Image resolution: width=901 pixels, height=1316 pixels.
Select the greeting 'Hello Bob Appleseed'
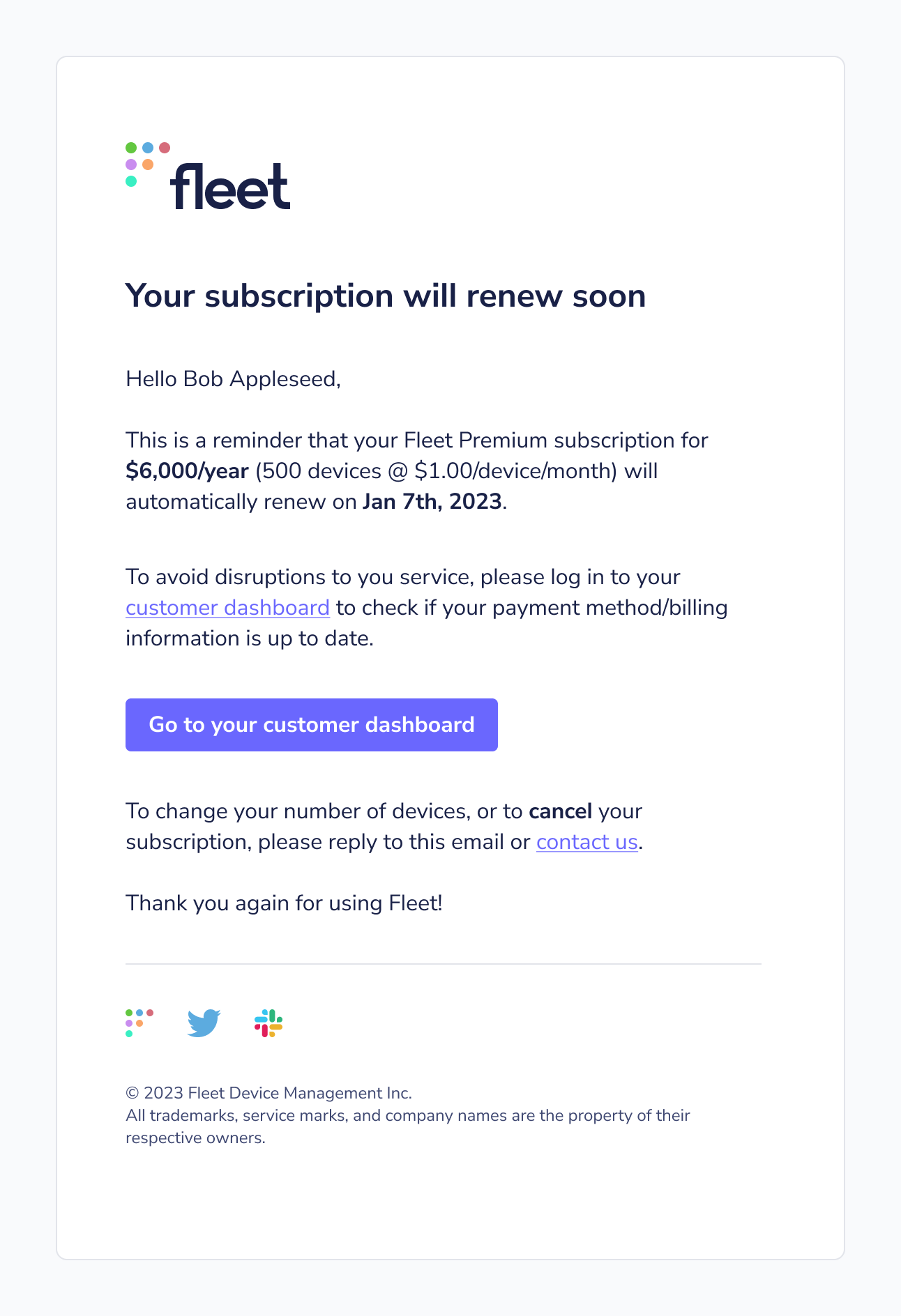point(233,378)
